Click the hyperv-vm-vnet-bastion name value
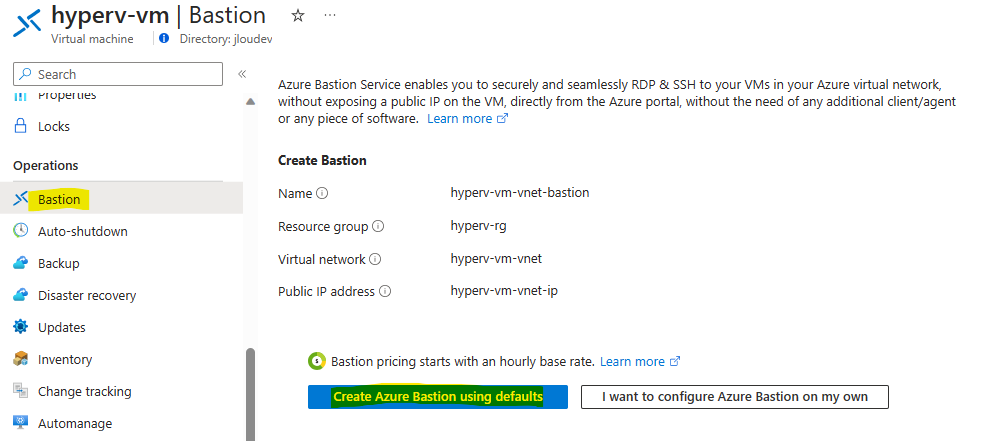This screenshot has height=441, width=1004. (520, 192)
